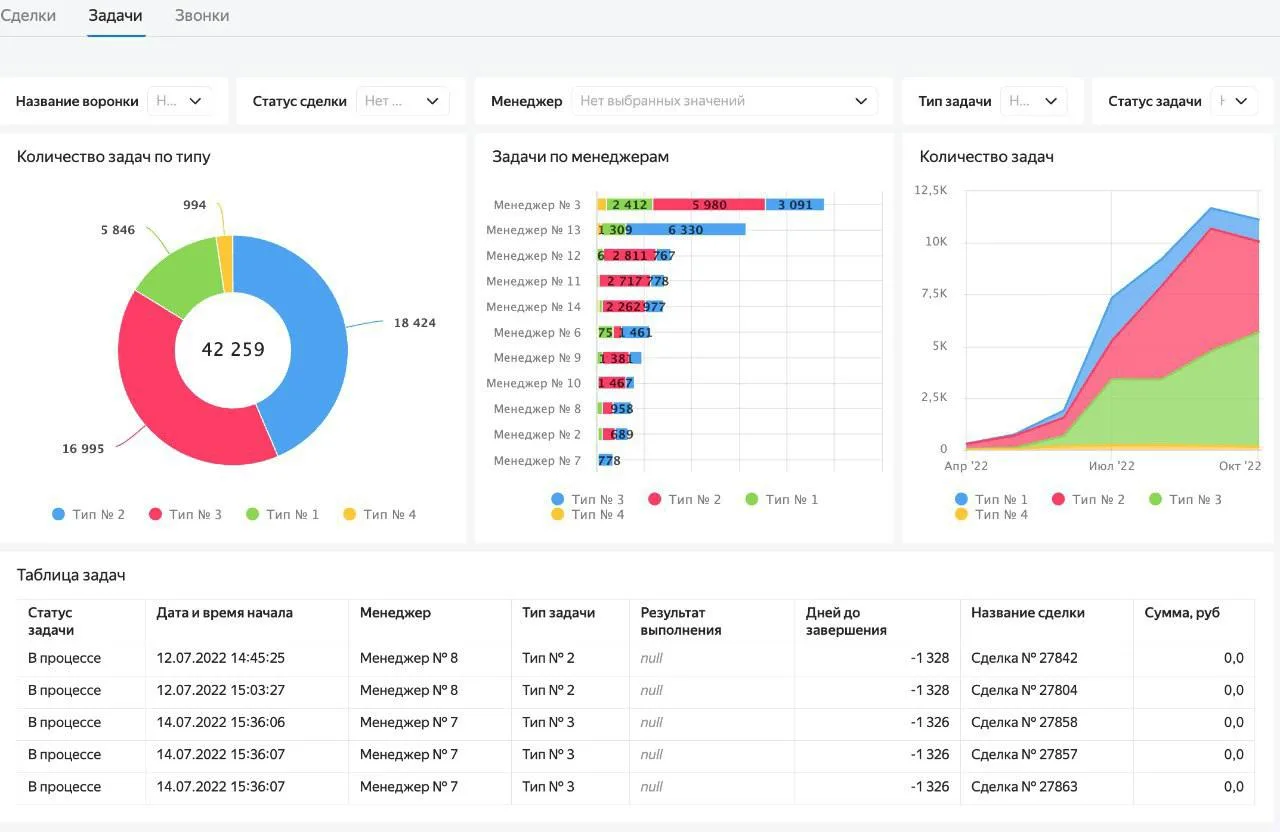Select the Задачи tab

point(115,16)
